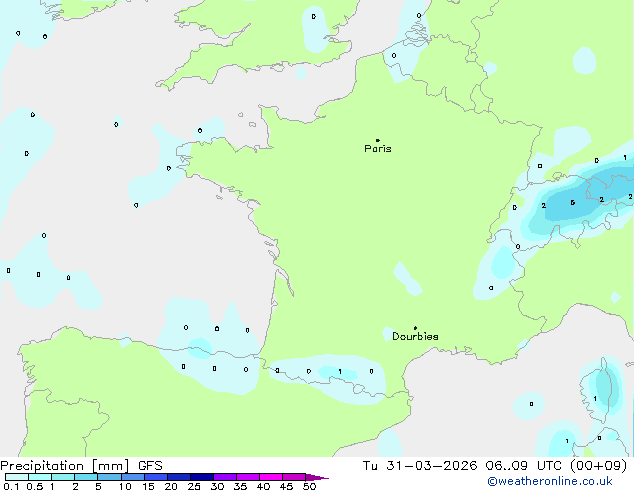The width and height of the screenshot is (634, 490).
Task: Select purple swatch between 30 and 35
Action: (225, 477)
